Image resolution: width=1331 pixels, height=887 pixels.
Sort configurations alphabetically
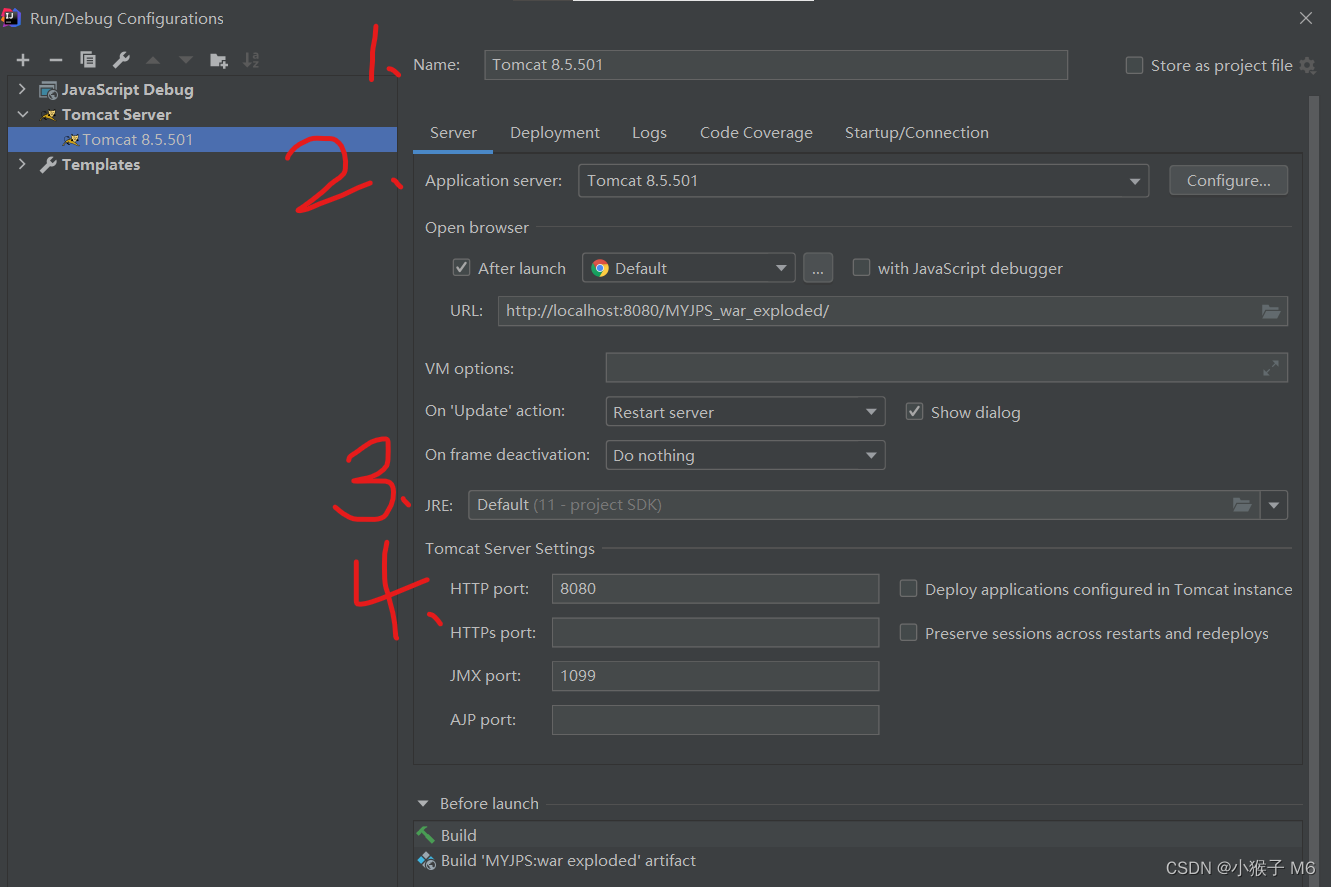point(251,61)
